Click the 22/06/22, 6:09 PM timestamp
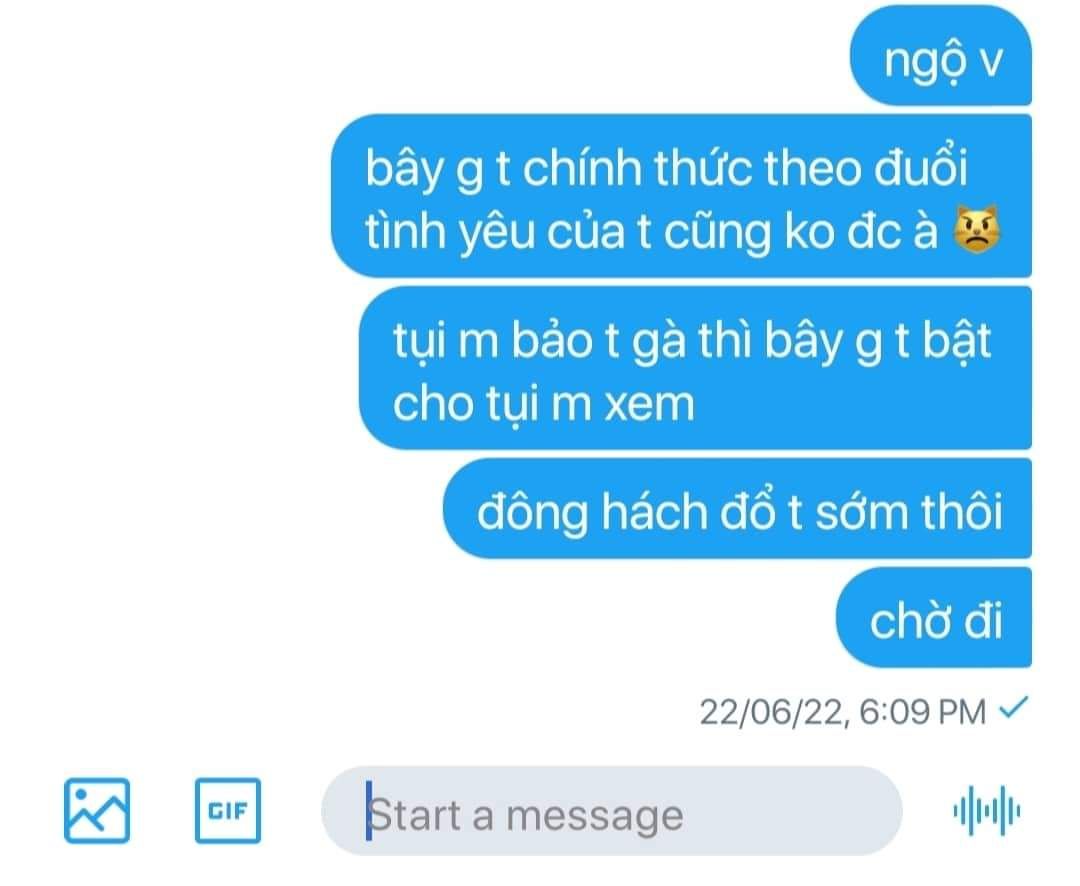This screenshot has width=1080, height=886. coord(843,712)
